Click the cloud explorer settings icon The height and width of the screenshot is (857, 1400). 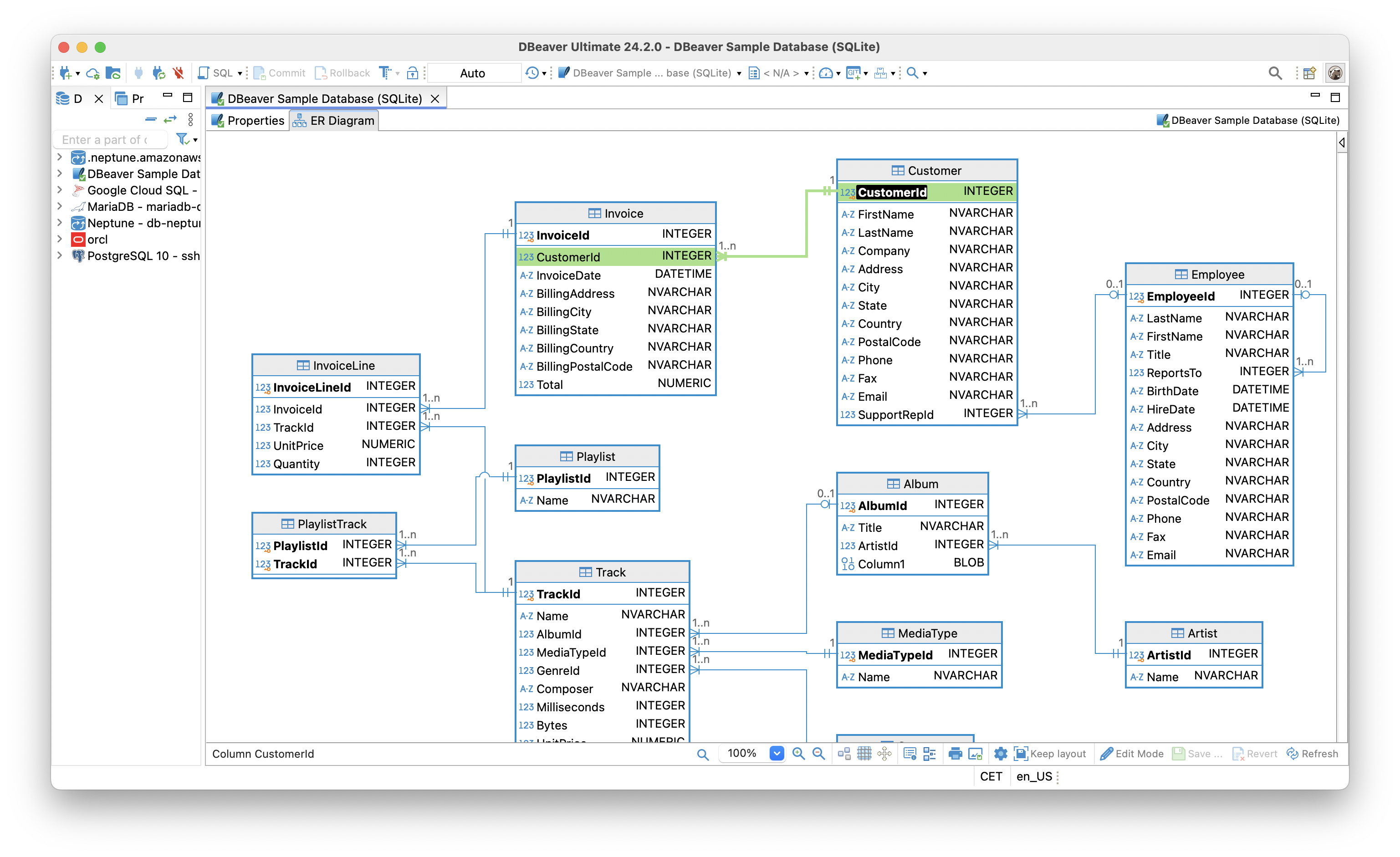pos(92,73)
